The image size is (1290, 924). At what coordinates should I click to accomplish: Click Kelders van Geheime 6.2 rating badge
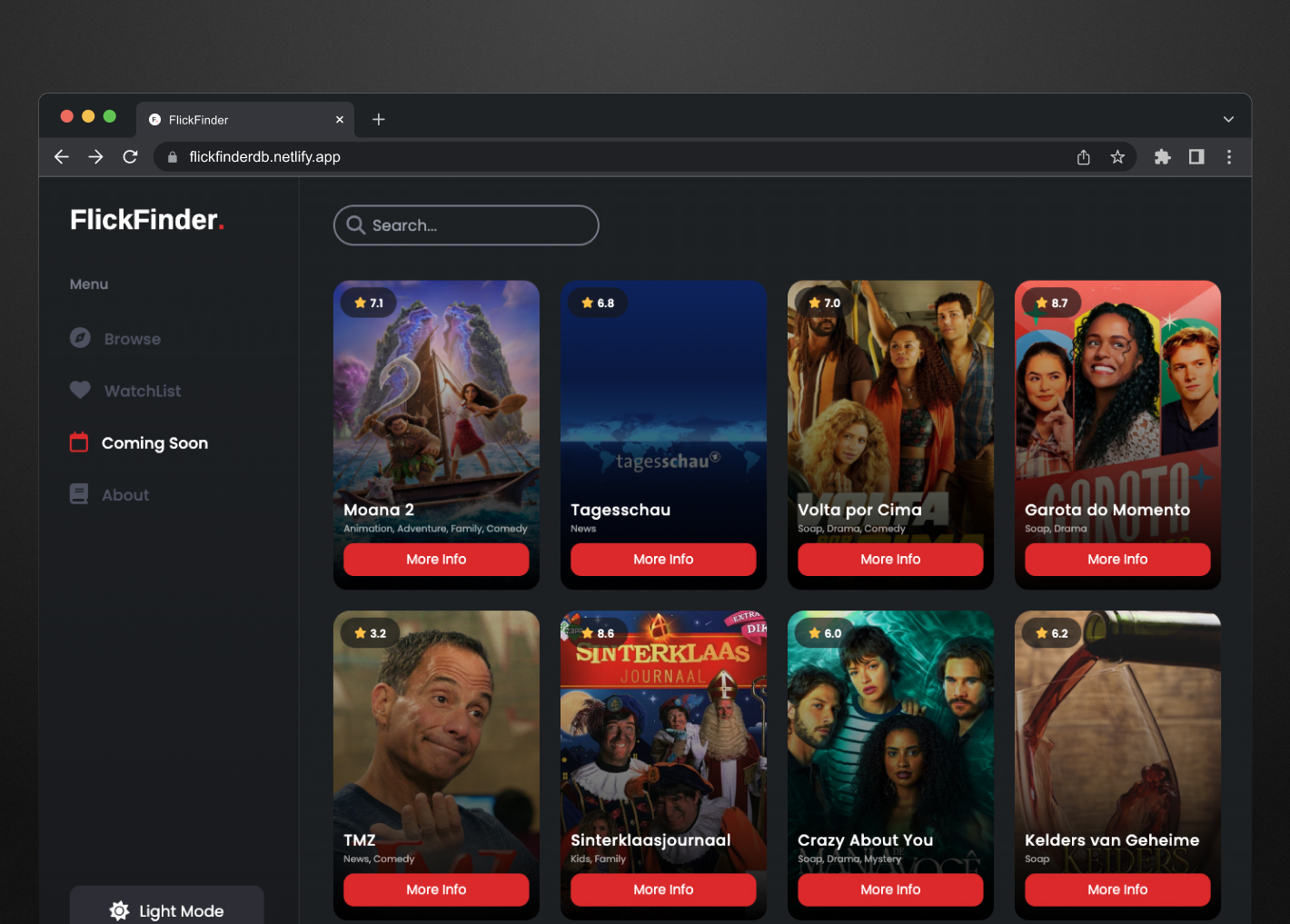(1052, 633)
